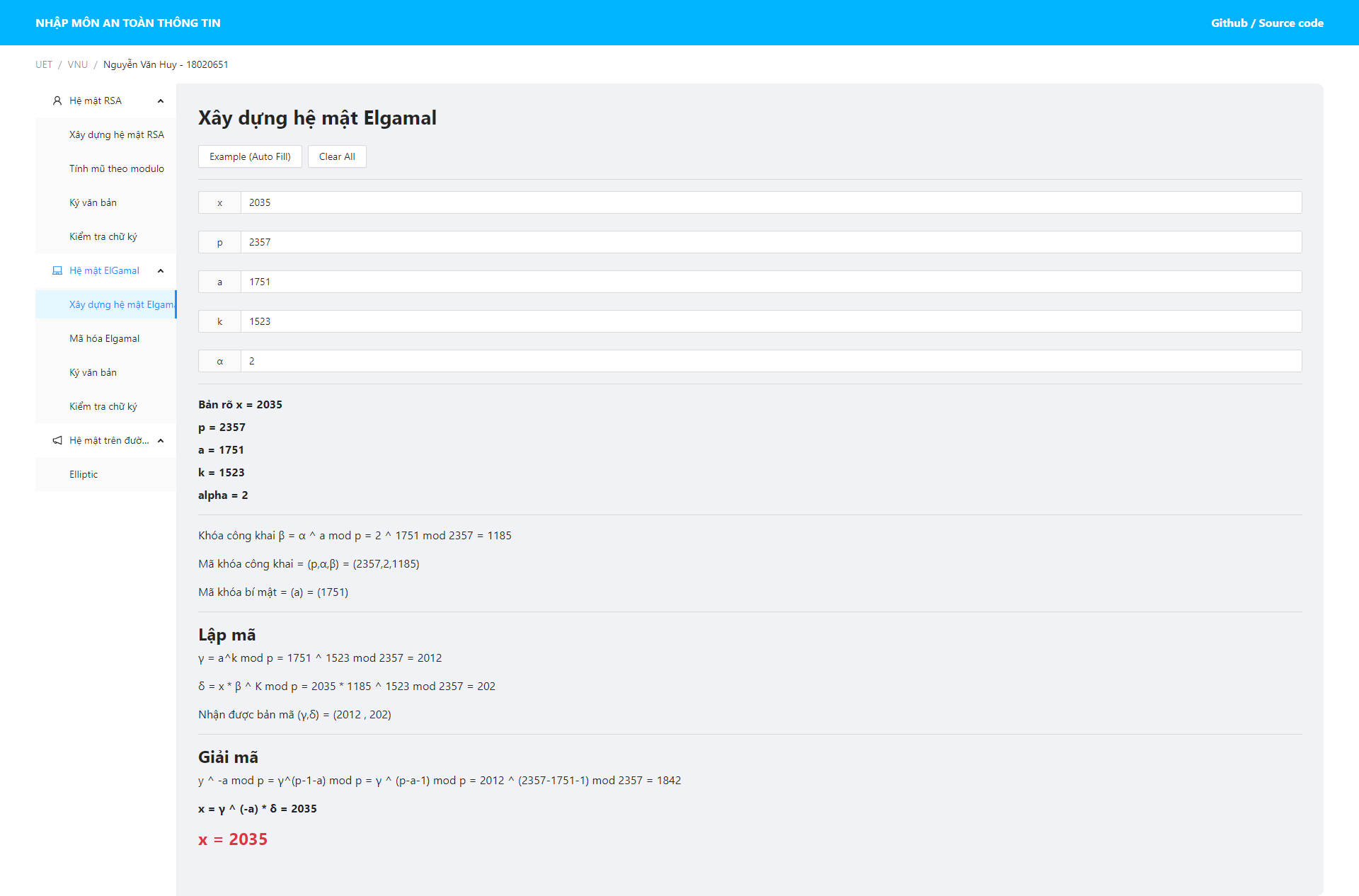Screen dimensions: 1359x896
Task: Click the megaphone icon beside Hệ mật trên đường
Action: [x=57, y=440]
